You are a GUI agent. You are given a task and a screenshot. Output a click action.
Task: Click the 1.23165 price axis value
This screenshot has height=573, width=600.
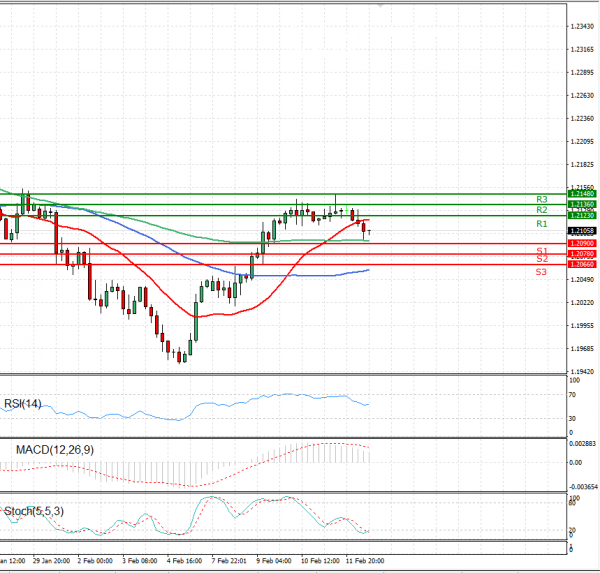point(582,49)
